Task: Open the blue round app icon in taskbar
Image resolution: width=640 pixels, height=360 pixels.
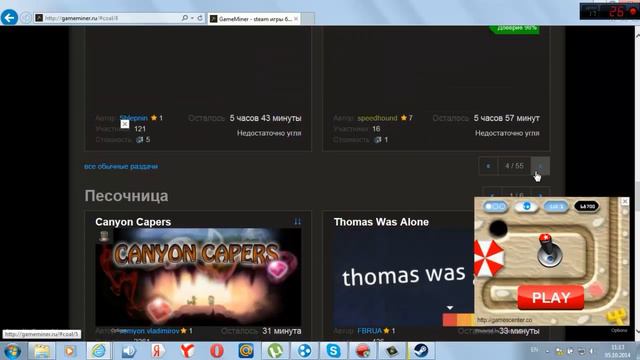Action: click(x=304, y=351)
